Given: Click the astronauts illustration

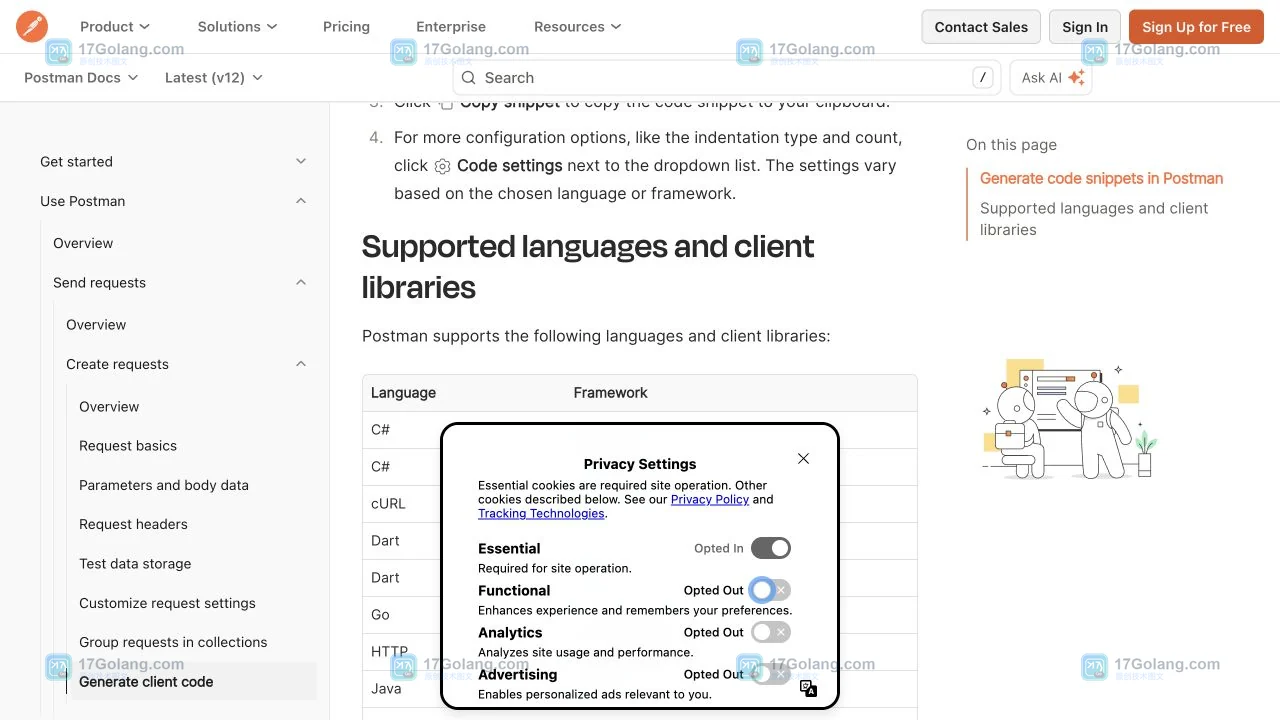Looking at the screenshot, I should coord(1068,418).
